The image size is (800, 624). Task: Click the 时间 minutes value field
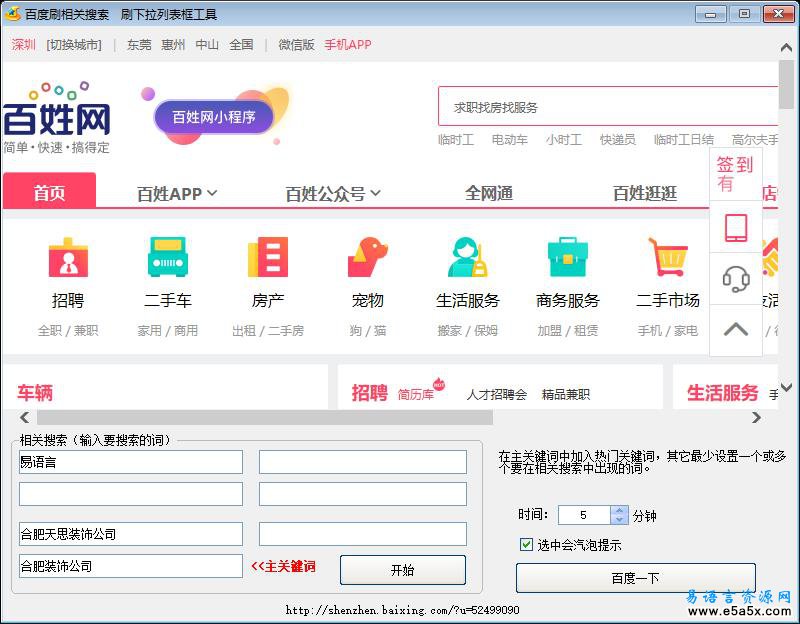(584, 515)
